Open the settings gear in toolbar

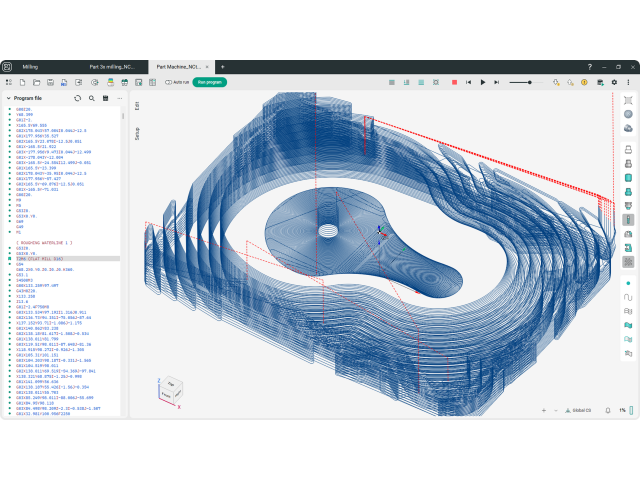click(x=614, y=82)
